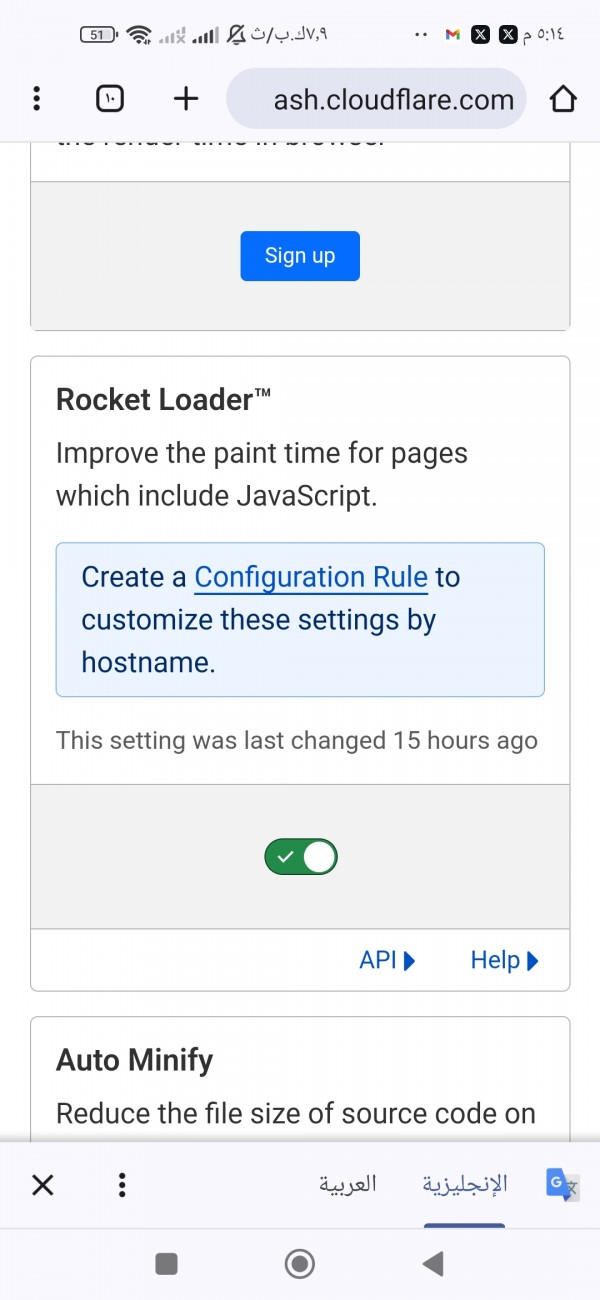Open the browser three-dot menu

(37, 98)
